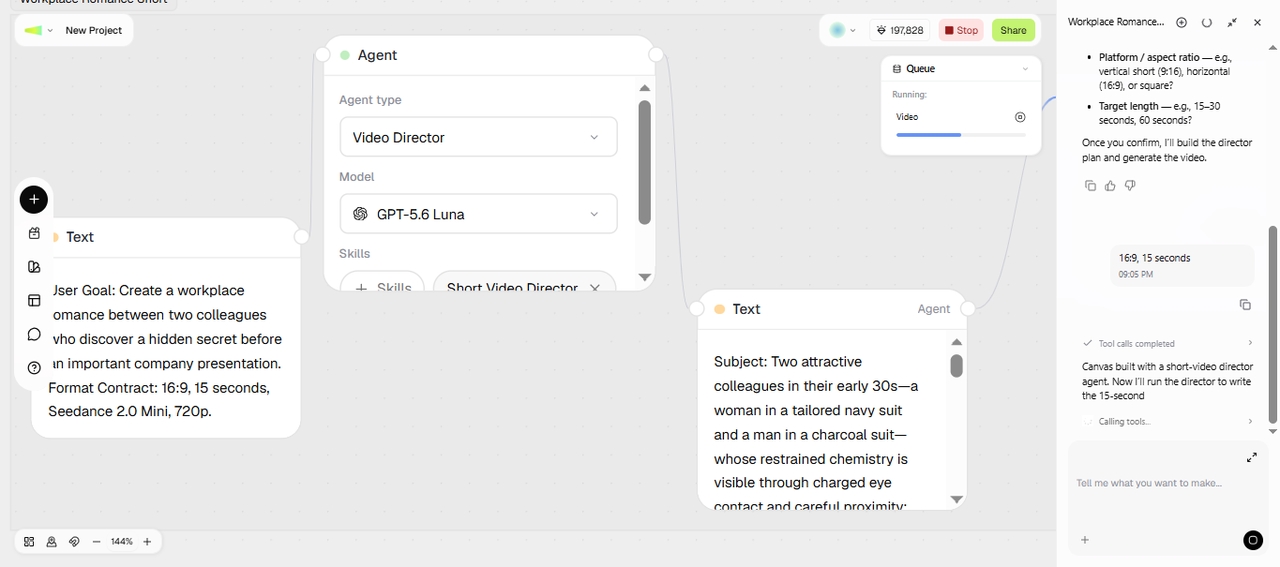Screen dimensions: 1280x567
Task: Click the black round stop button in chat input
Action: (x=1253, y=540)
